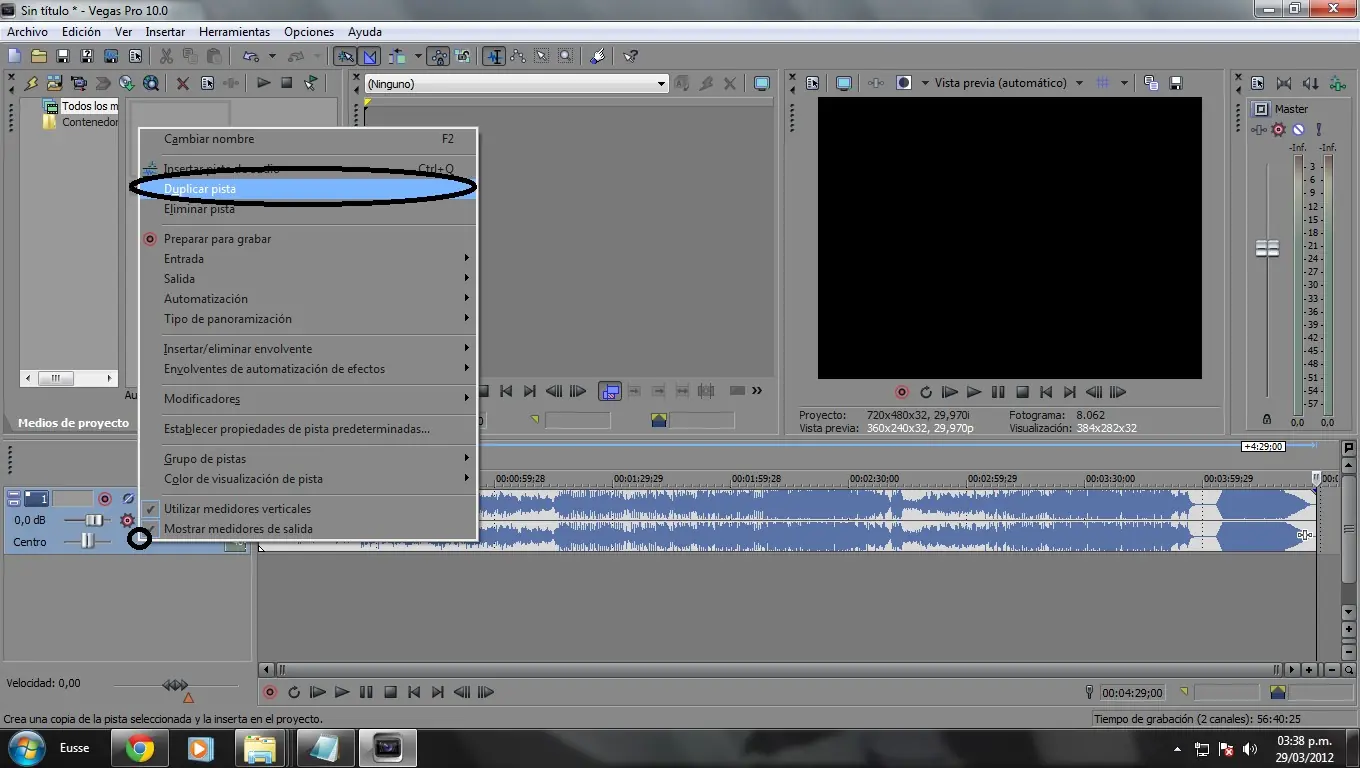The width and height of the screenshot is (1360, 768).
Task: Click the Downmix output icon in Master panel
Action: 1284,83
